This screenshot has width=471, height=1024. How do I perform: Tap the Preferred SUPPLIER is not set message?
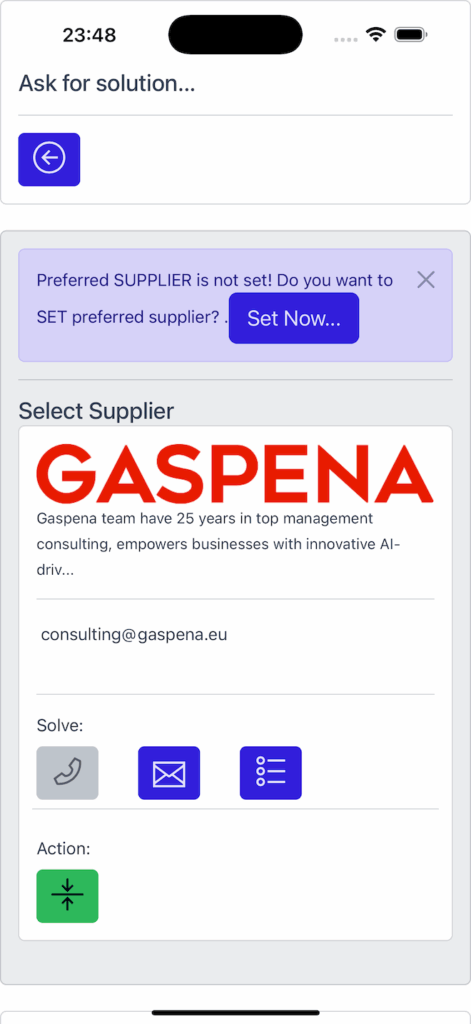coord(215,298)
